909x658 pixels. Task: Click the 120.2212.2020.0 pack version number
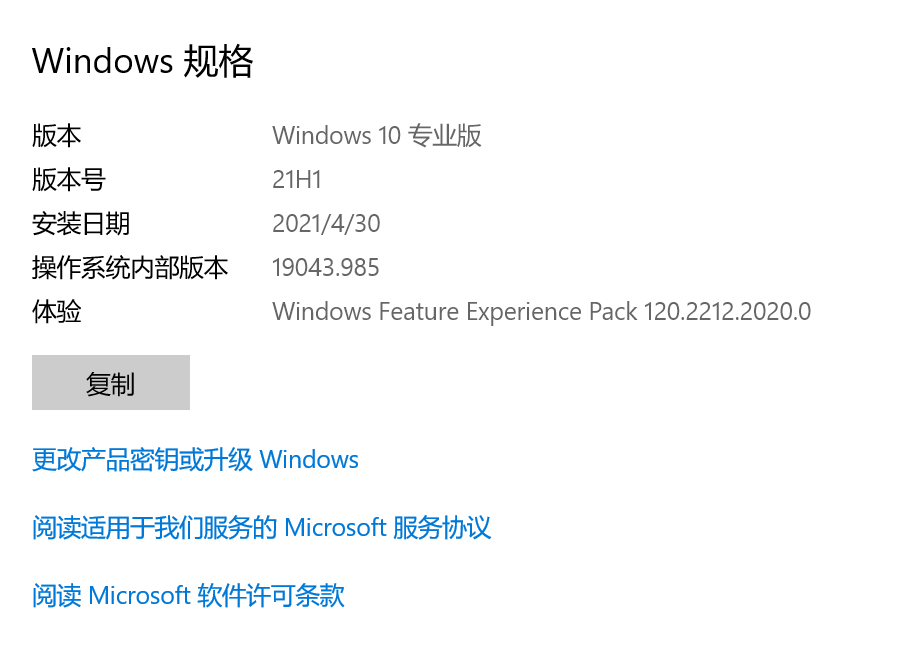tap(728, 312)
